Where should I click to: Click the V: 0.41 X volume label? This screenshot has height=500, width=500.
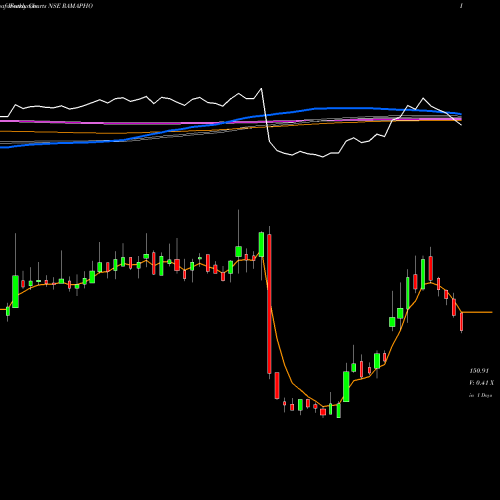(x=481, y=383)
